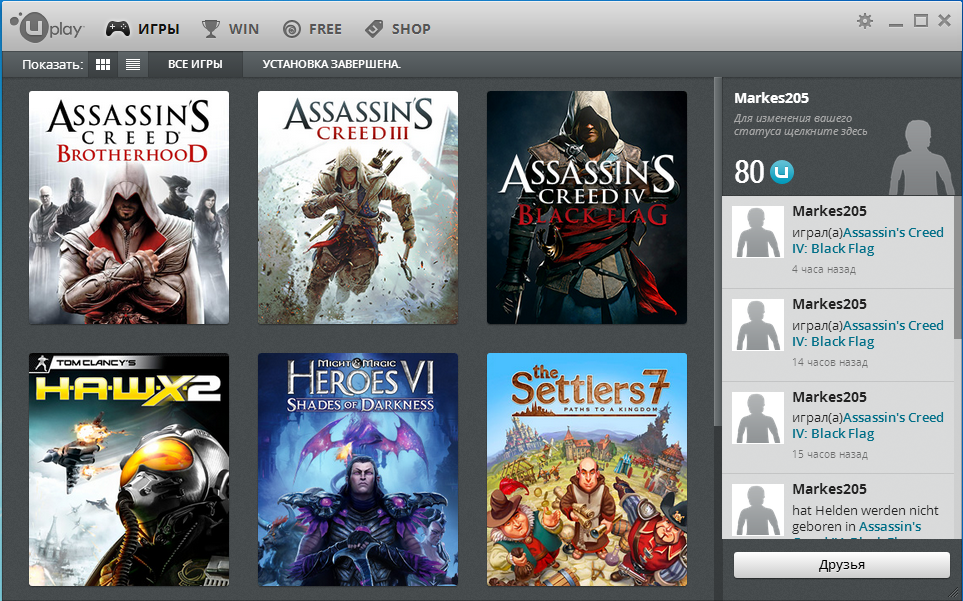This screenshot has width=963, height=601.
Task: Click avatar of the '14 часов назад' entry
Action: (758, 325)
